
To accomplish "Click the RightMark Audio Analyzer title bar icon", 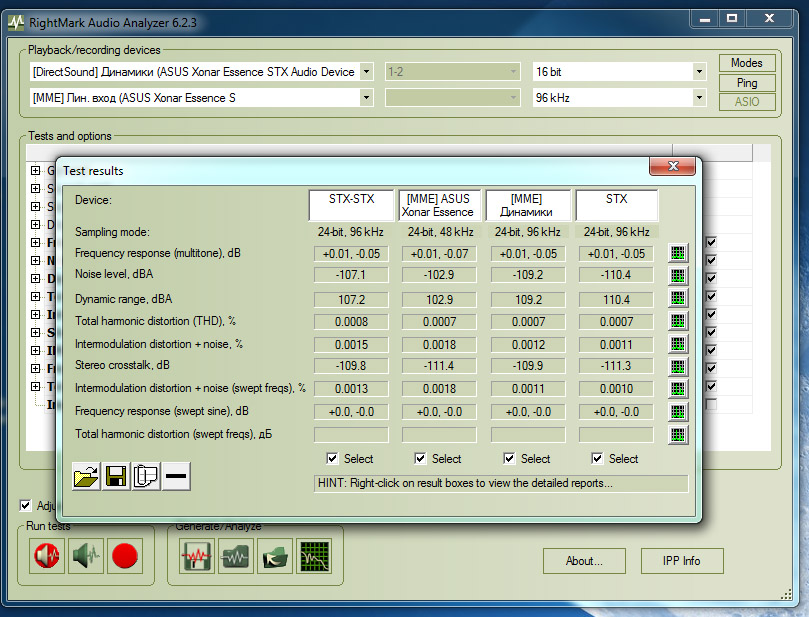I will 16,22.
